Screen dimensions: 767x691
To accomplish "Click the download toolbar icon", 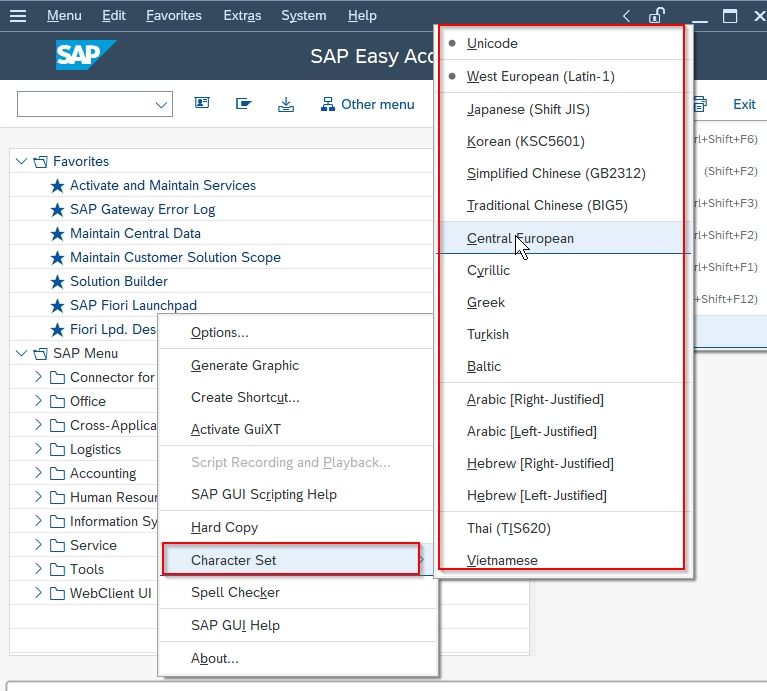I will [x=286, y=104].
